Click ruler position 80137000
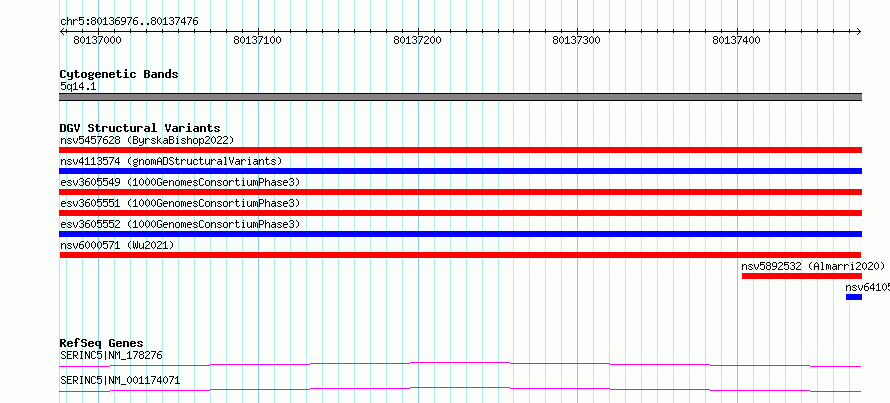This screenshot has height=403, width=890. (97, 40)
